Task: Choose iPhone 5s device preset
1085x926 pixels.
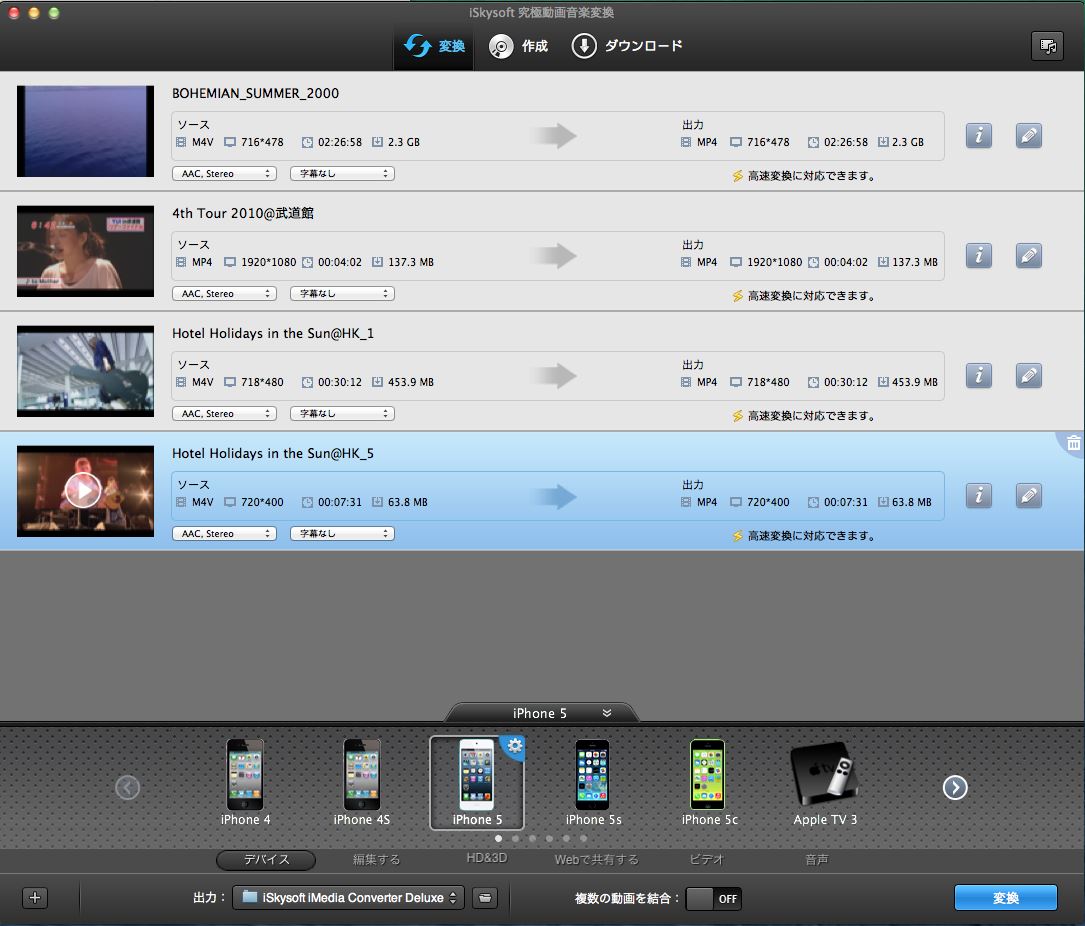Action: (x=593, y=782)
